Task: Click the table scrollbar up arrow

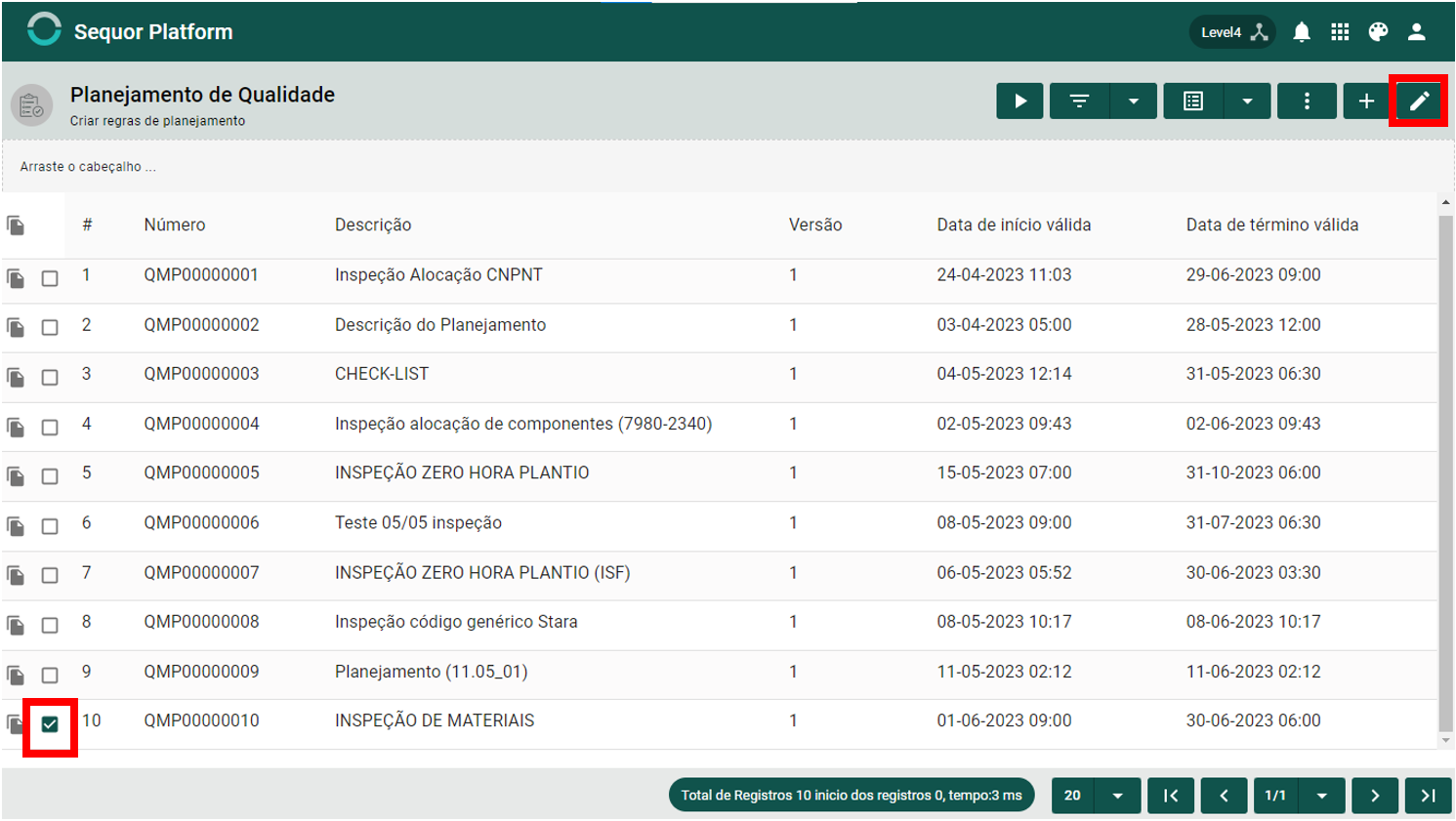Action: click(1446, 202)
